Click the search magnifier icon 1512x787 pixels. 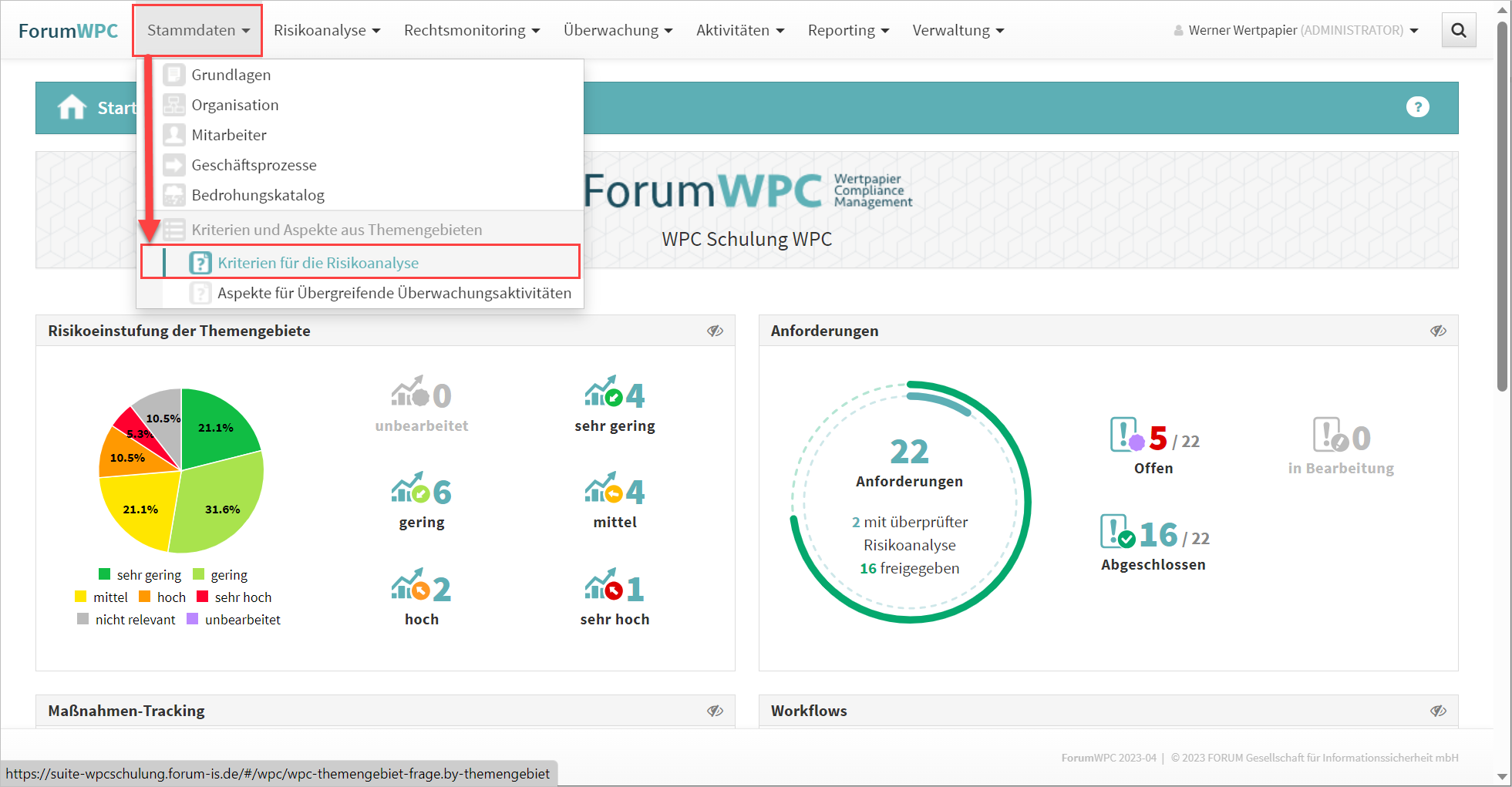tap(1458, 30)
